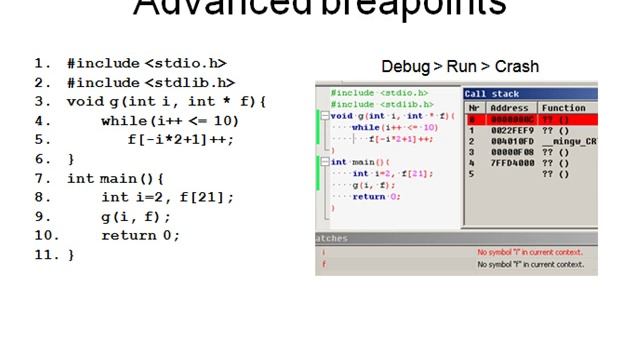Sort call stack by the Address column header
Screen dimensions: 640x360
511,108
